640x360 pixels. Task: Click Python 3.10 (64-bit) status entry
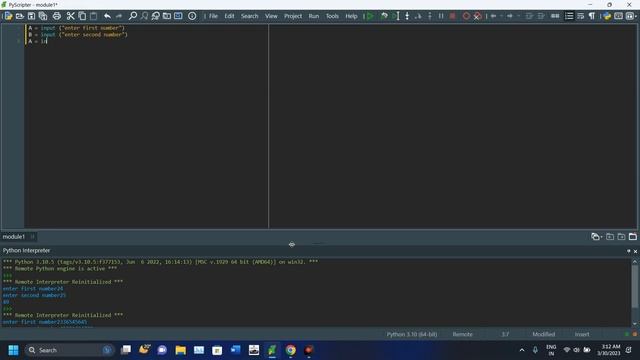click(x=412, y=334)
